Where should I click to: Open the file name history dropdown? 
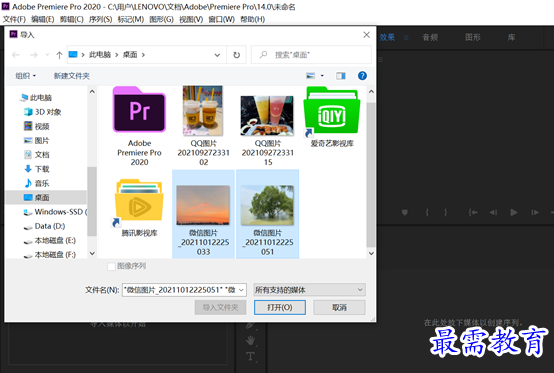click(241, 290)
